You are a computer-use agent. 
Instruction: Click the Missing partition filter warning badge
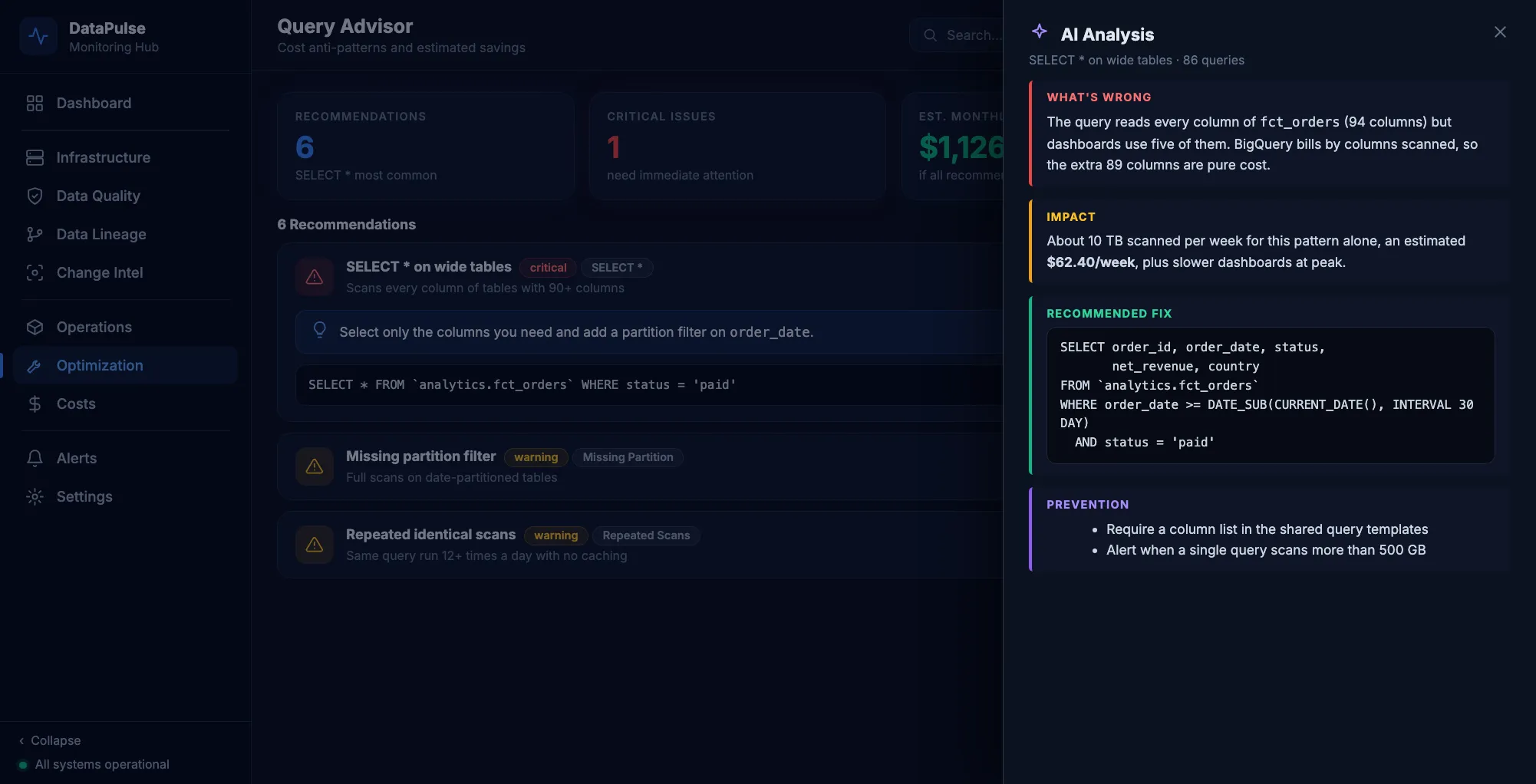click(536, 457)
